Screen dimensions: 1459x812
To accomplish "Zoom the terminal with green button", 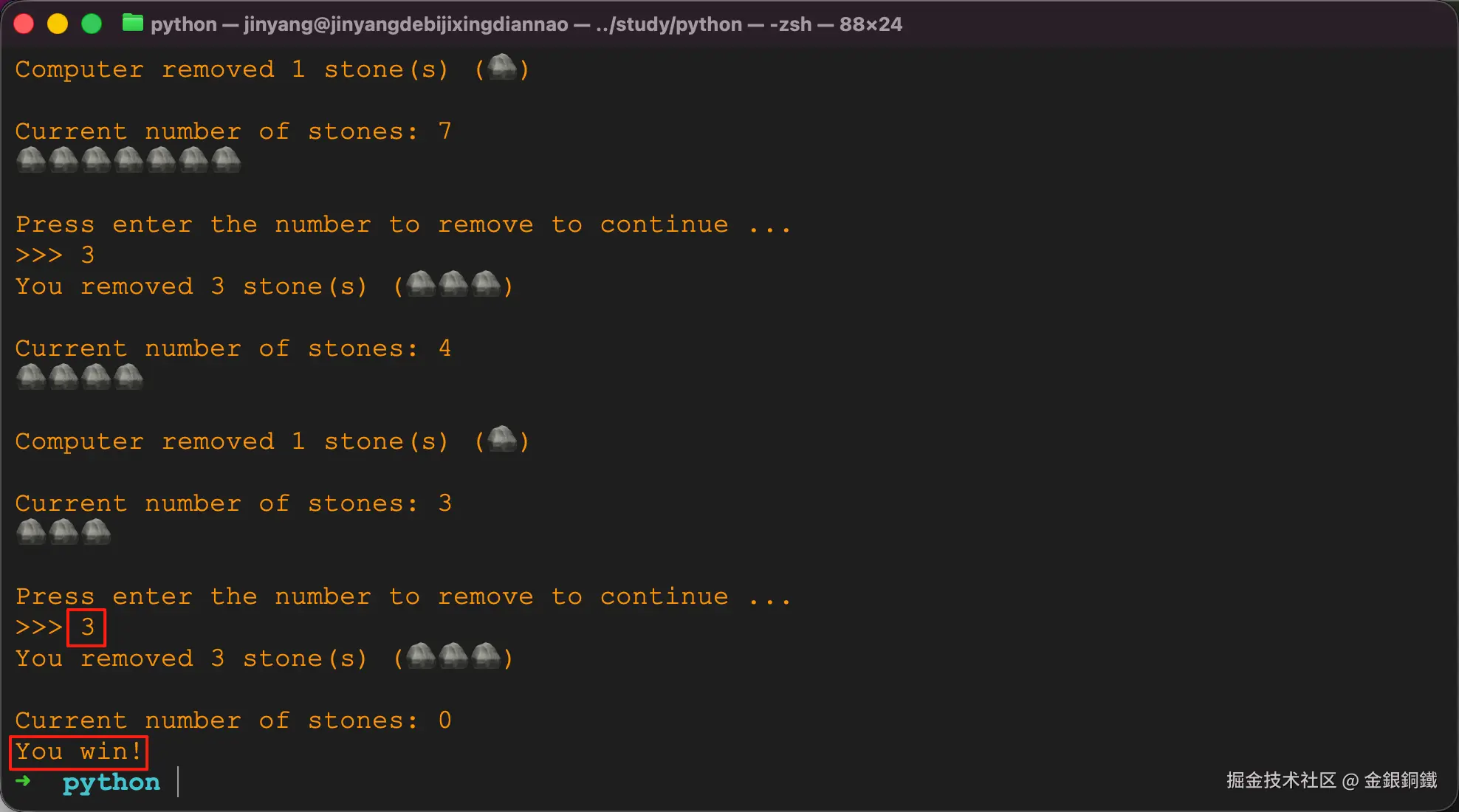I will tap(92, 24).
